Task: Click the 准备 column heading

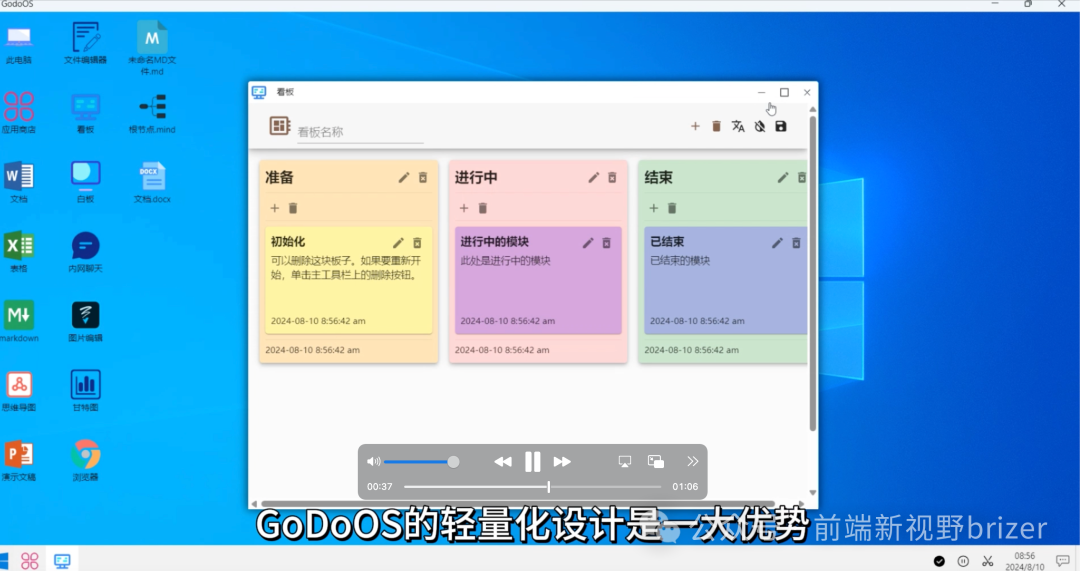Action: tap(280, 178)
